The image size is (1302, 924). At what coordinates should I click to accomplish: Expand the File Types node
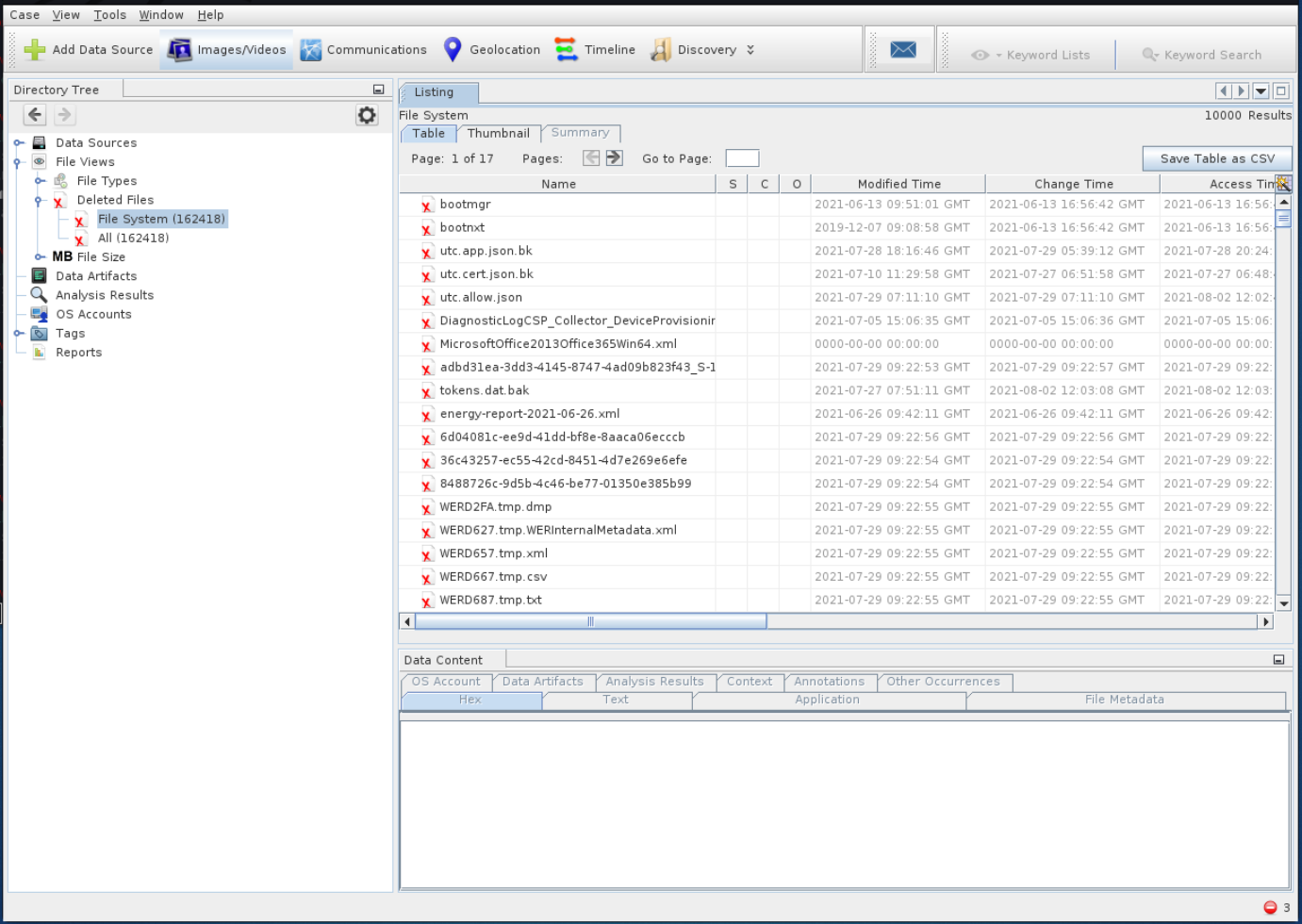40,181
